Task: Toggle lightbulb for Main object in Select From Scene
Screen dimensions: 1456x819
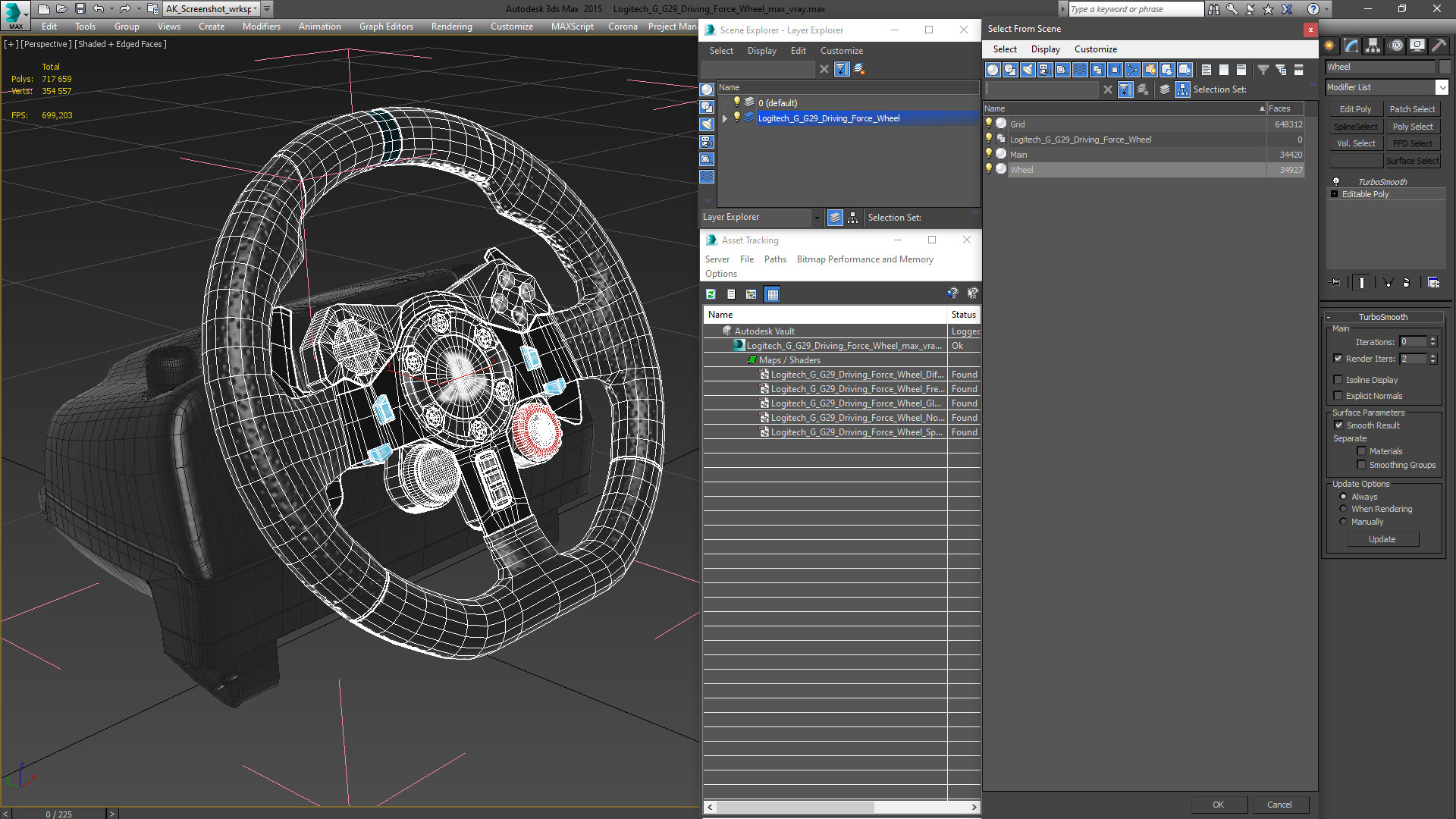Action: 989,154
